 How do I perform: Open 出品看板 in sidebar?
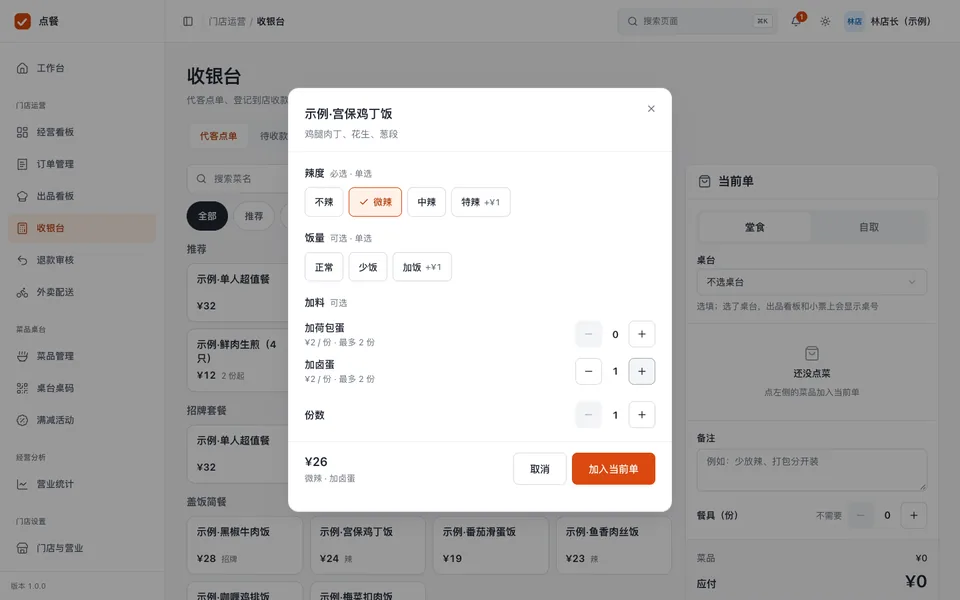point(82,196)
